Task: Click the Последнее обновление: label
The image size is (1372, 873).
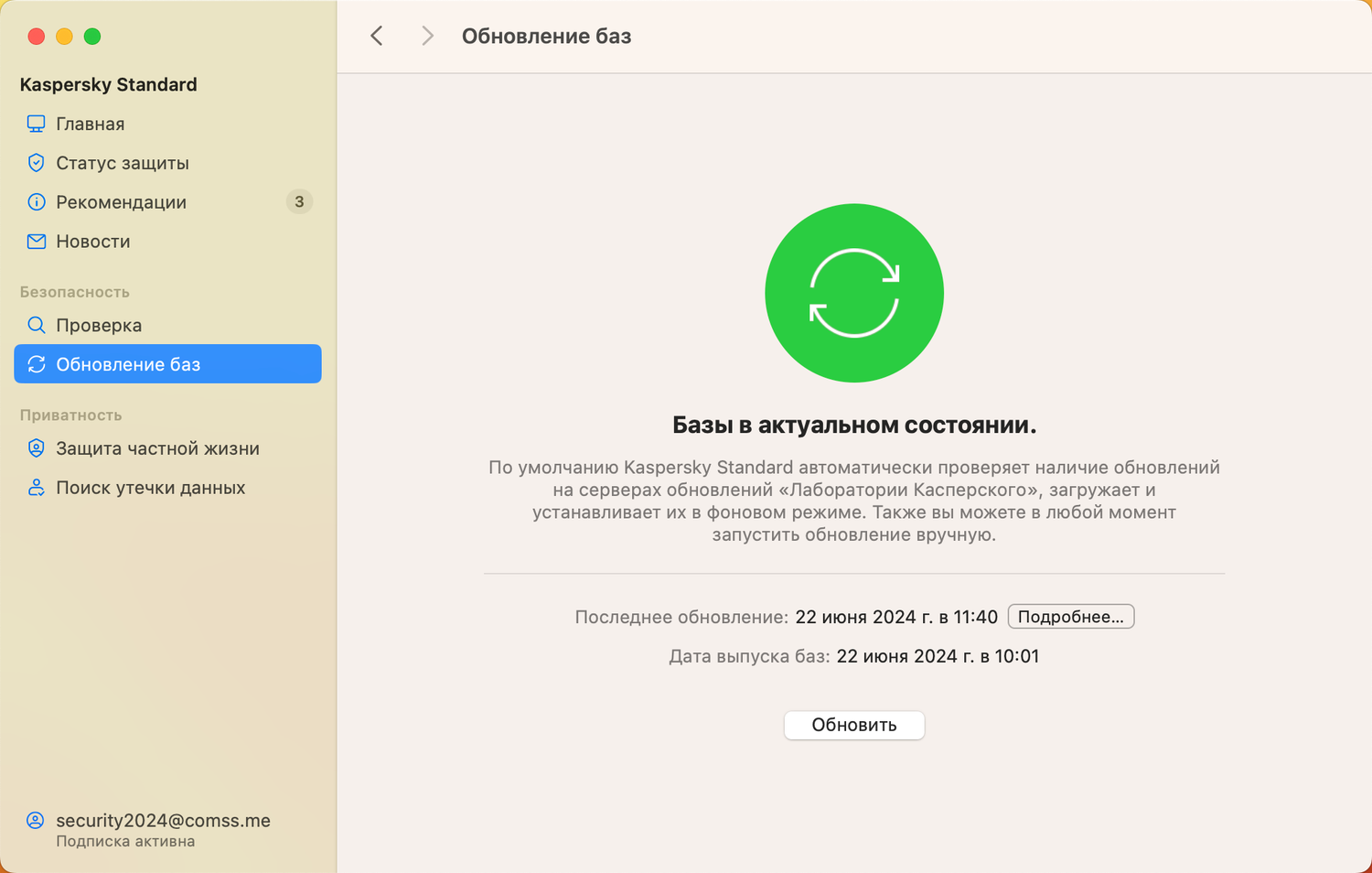Action: (681, 617)
